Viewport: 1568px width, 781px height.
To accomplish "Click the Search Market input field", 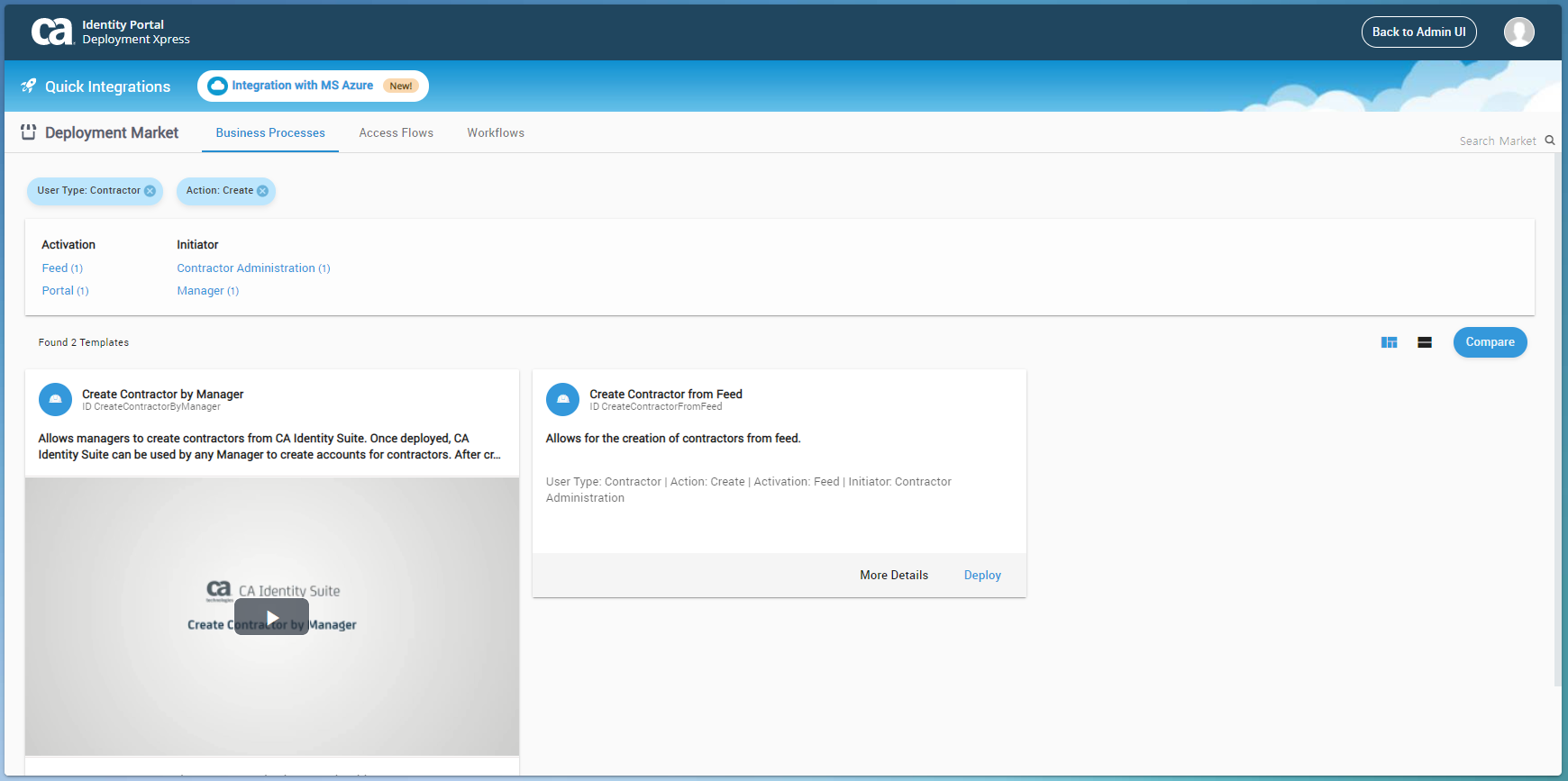I will tap(1498, 141).
